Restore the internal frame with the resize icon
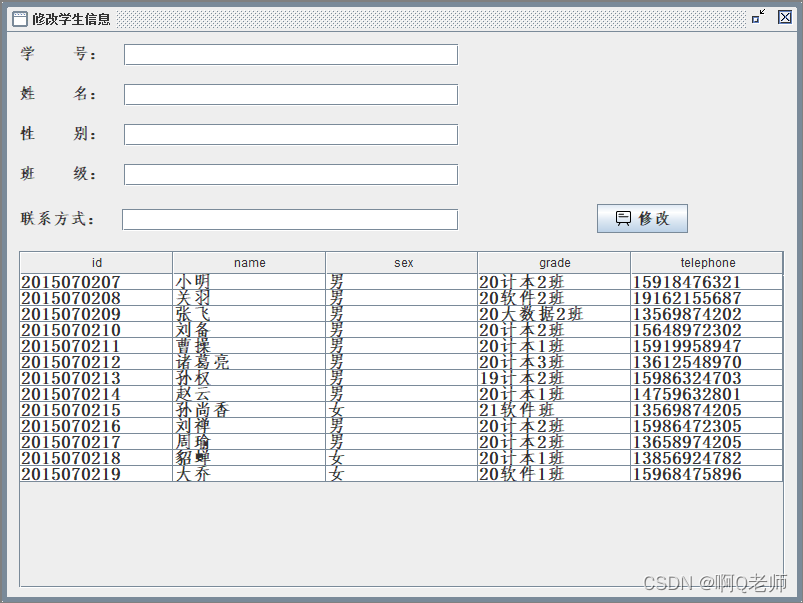Image resolution: width=803 pixels, height=603 pixels. coord(758,17)
